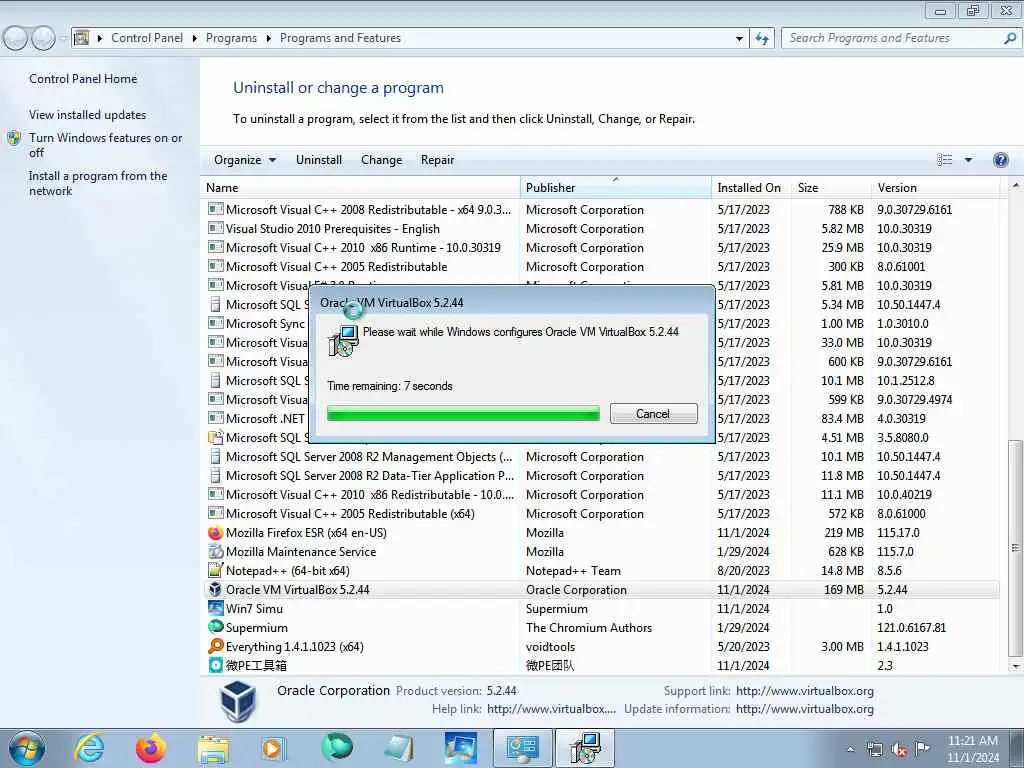Open the help question mark icon
Image resolution: width=1024 pixels, height=768 pixels.
(x=1000, y=160)
